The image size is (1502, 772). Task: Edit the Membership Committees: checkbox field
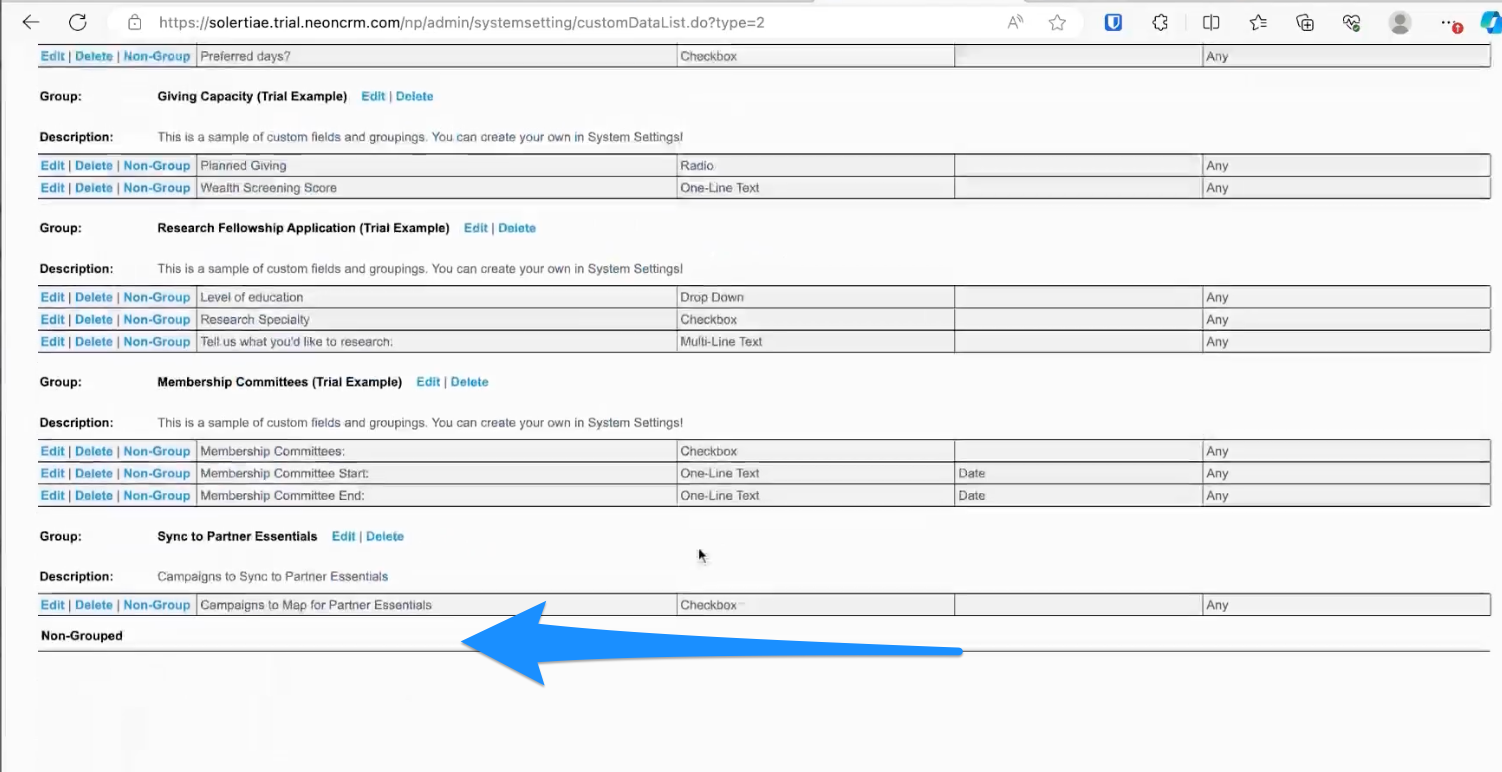click(52, 451)
